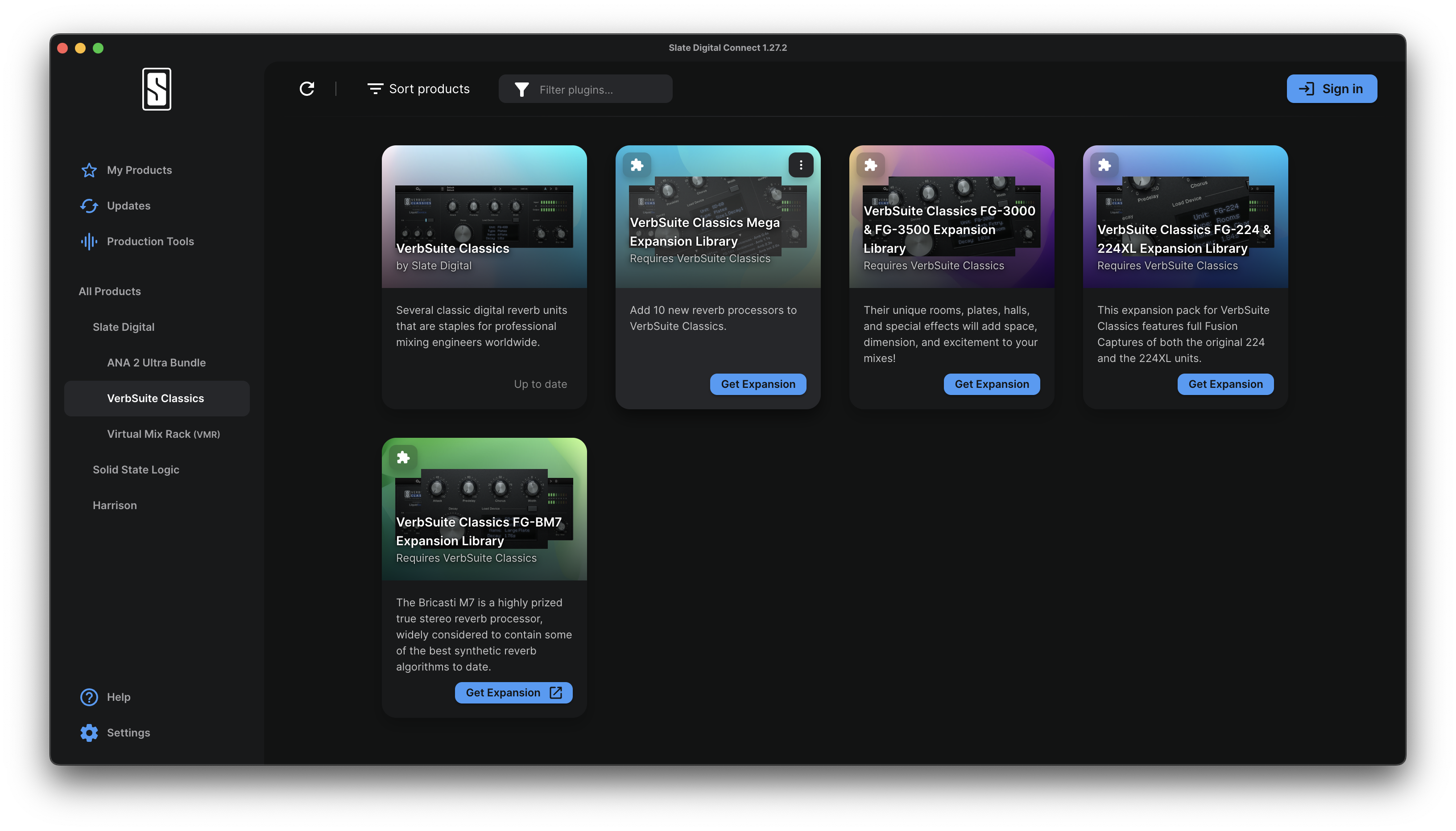The image size is (1456, 831).
Task: Get Expansion for FG-BM7 Library
Action: click(x=513, y=692)
